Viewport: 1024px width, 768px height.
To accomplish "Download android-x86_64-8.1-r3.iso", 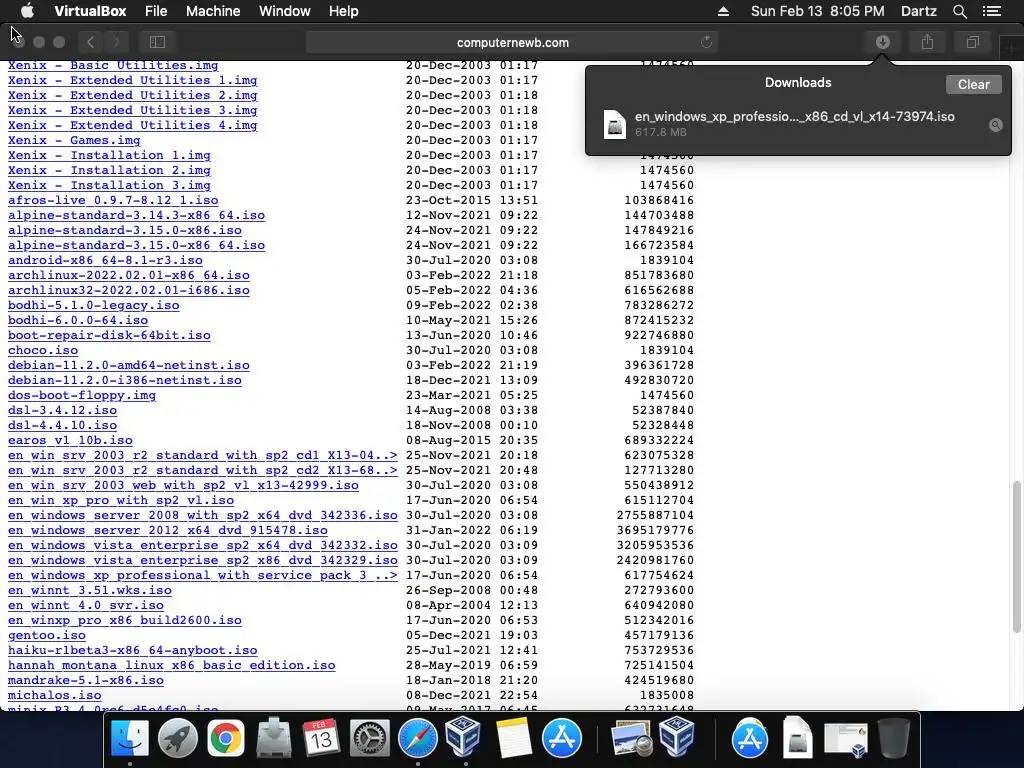I will click(105, 261).
